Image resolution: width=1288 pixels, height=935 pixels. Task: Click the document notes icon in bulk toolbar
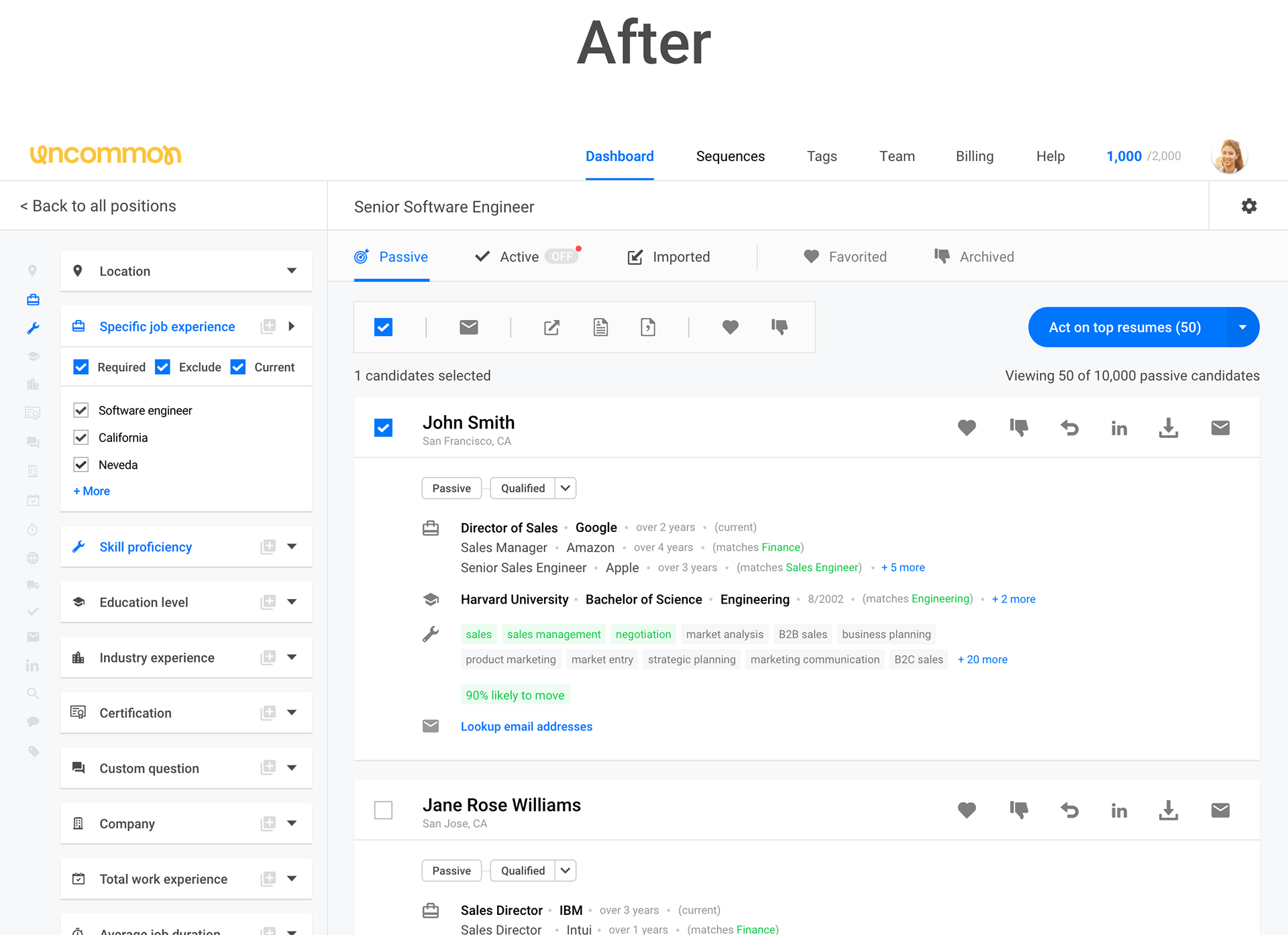[600, 327]
